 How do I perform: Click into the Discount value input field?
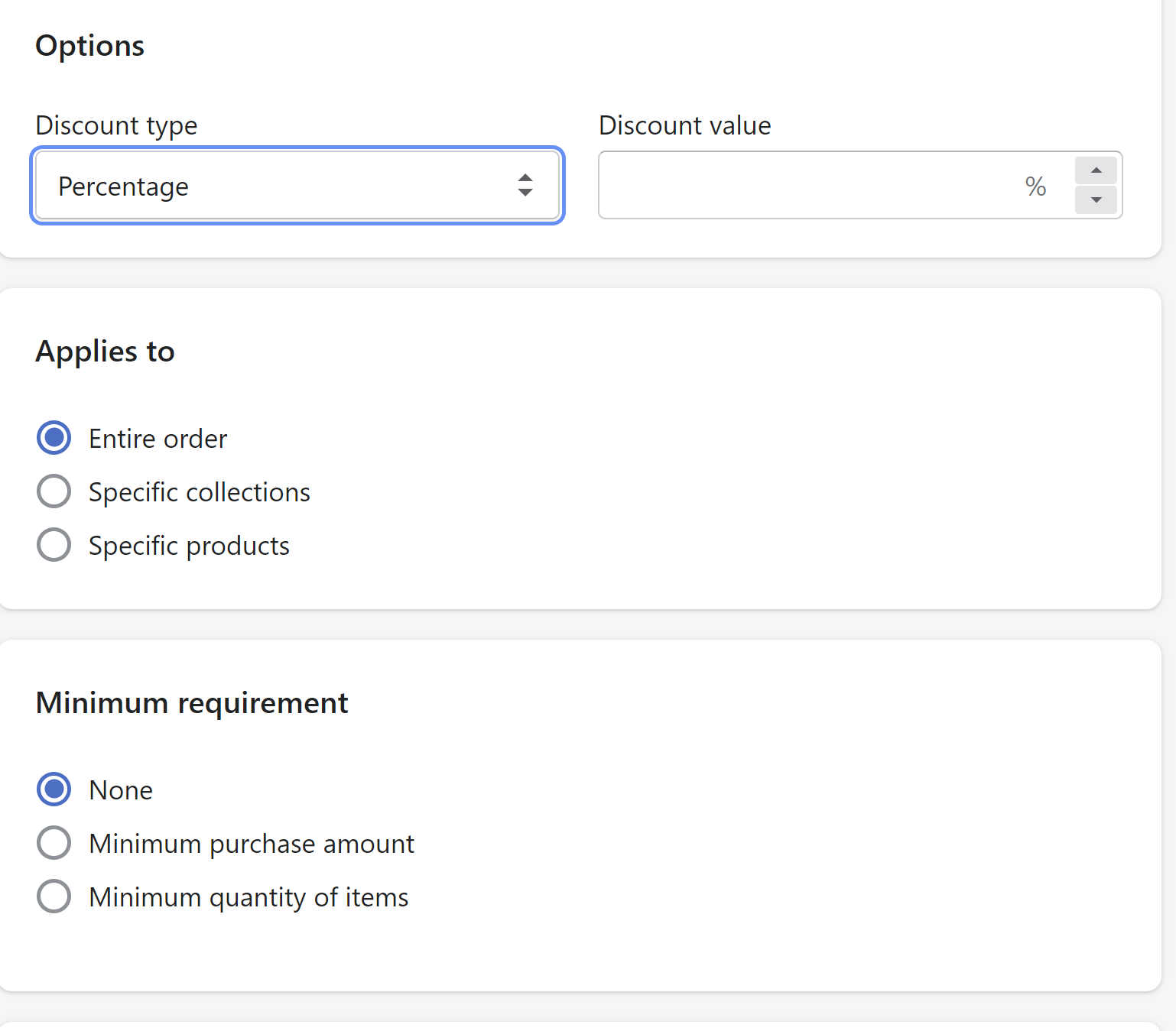(x=803, y=186)
